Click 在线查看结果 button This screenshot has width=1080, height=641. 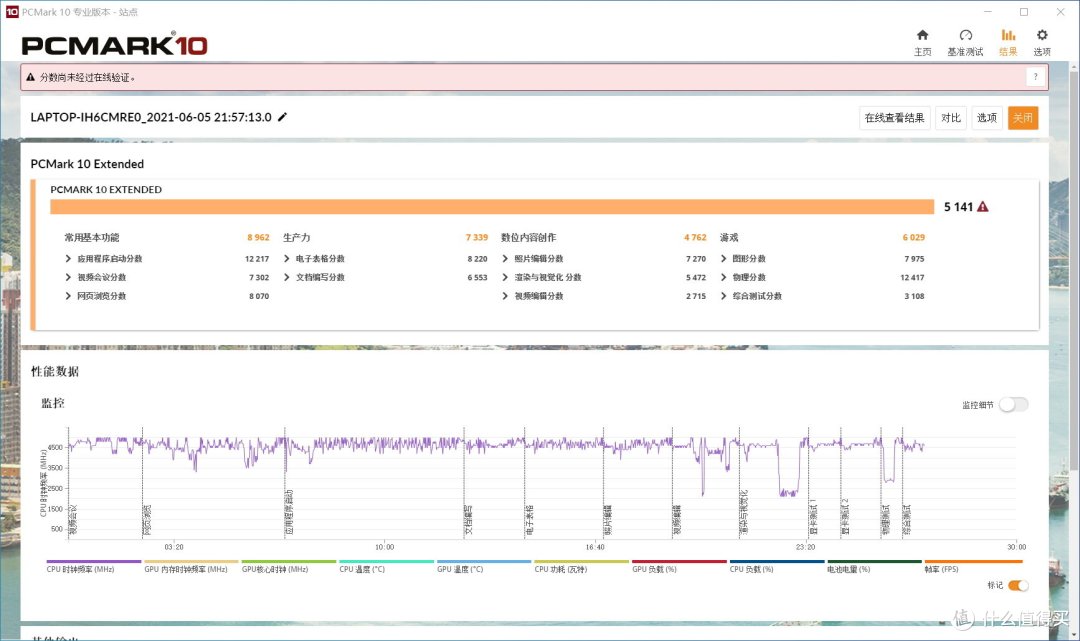click(x=895, y=118)
